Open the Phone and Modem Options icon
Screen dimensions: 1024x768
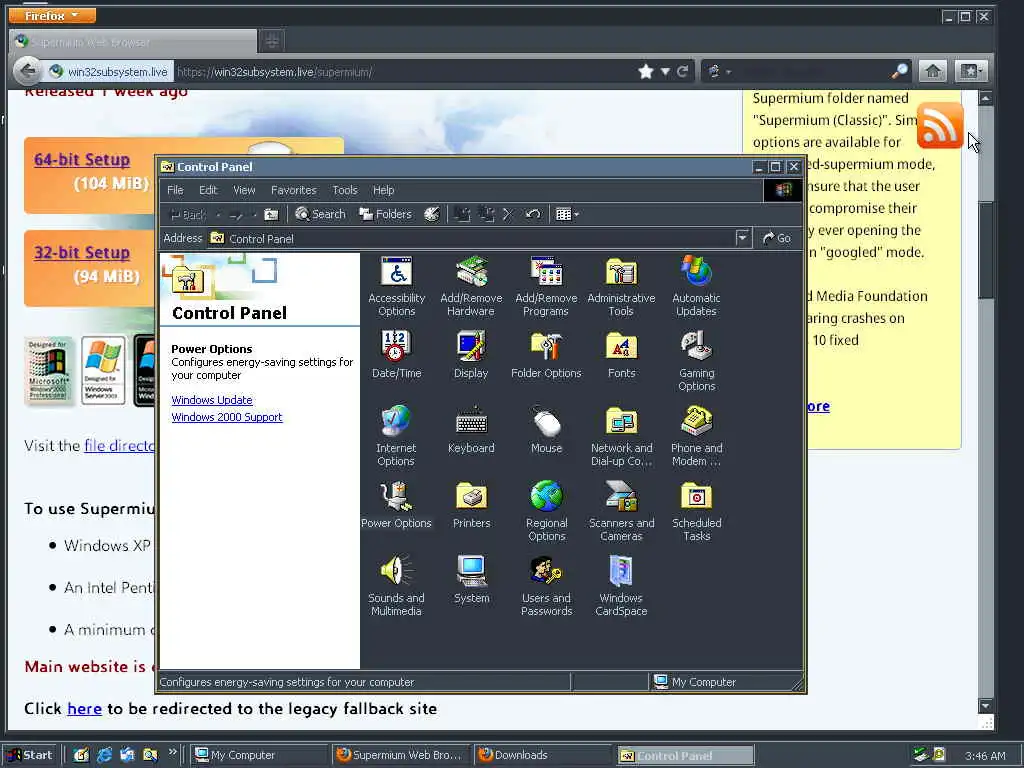pyautogui.click(x=696, y=436)
